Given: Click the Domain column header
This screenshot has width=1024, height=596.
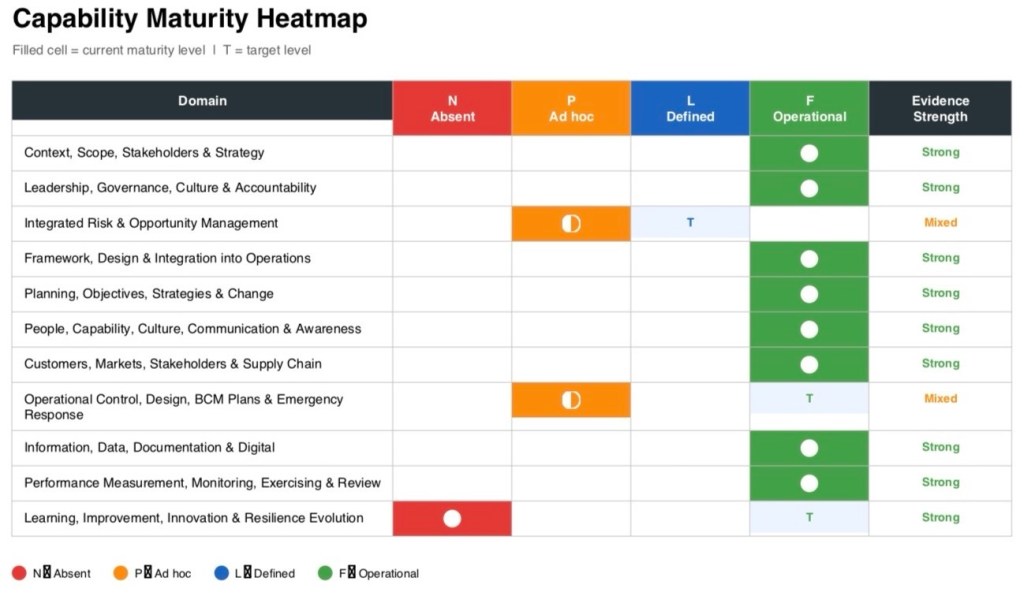Looking at the screenshot, I should 202,101.
